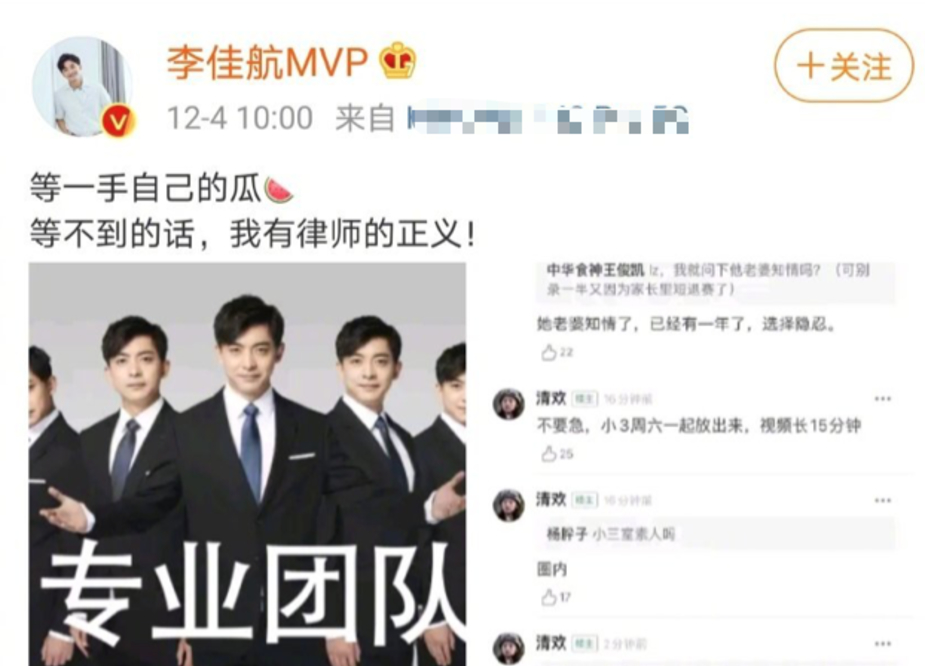Follow the account with 关注 button

click(x=844, y=65)
